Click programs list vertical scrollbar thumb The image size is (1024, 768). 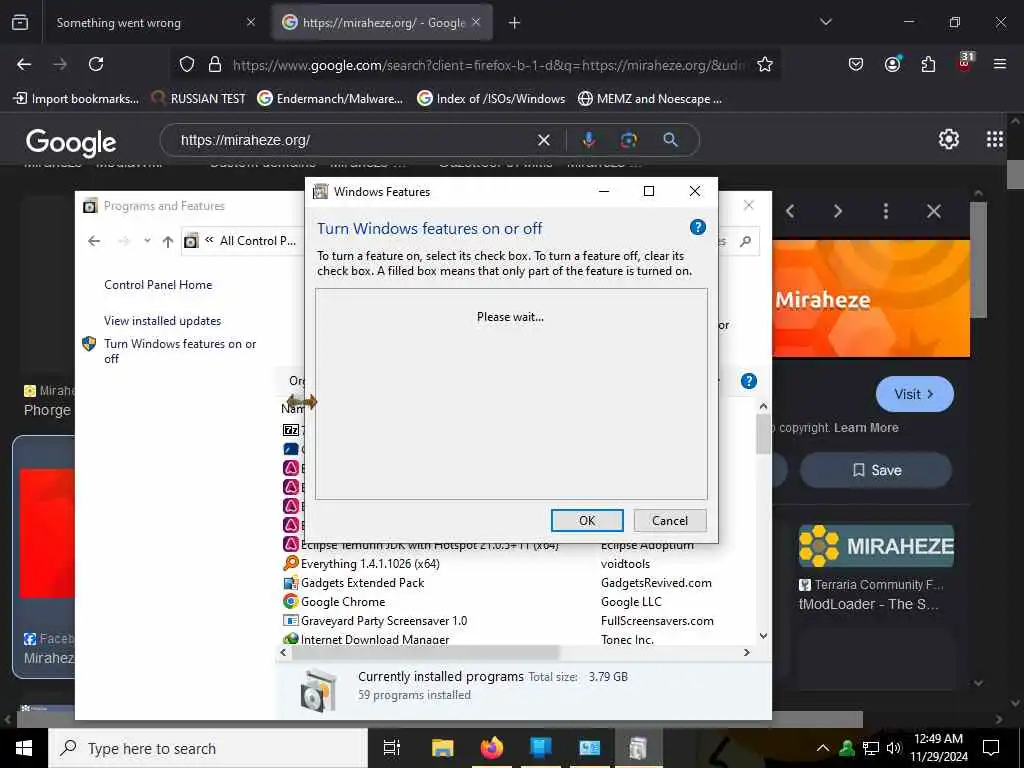(763, 434)
